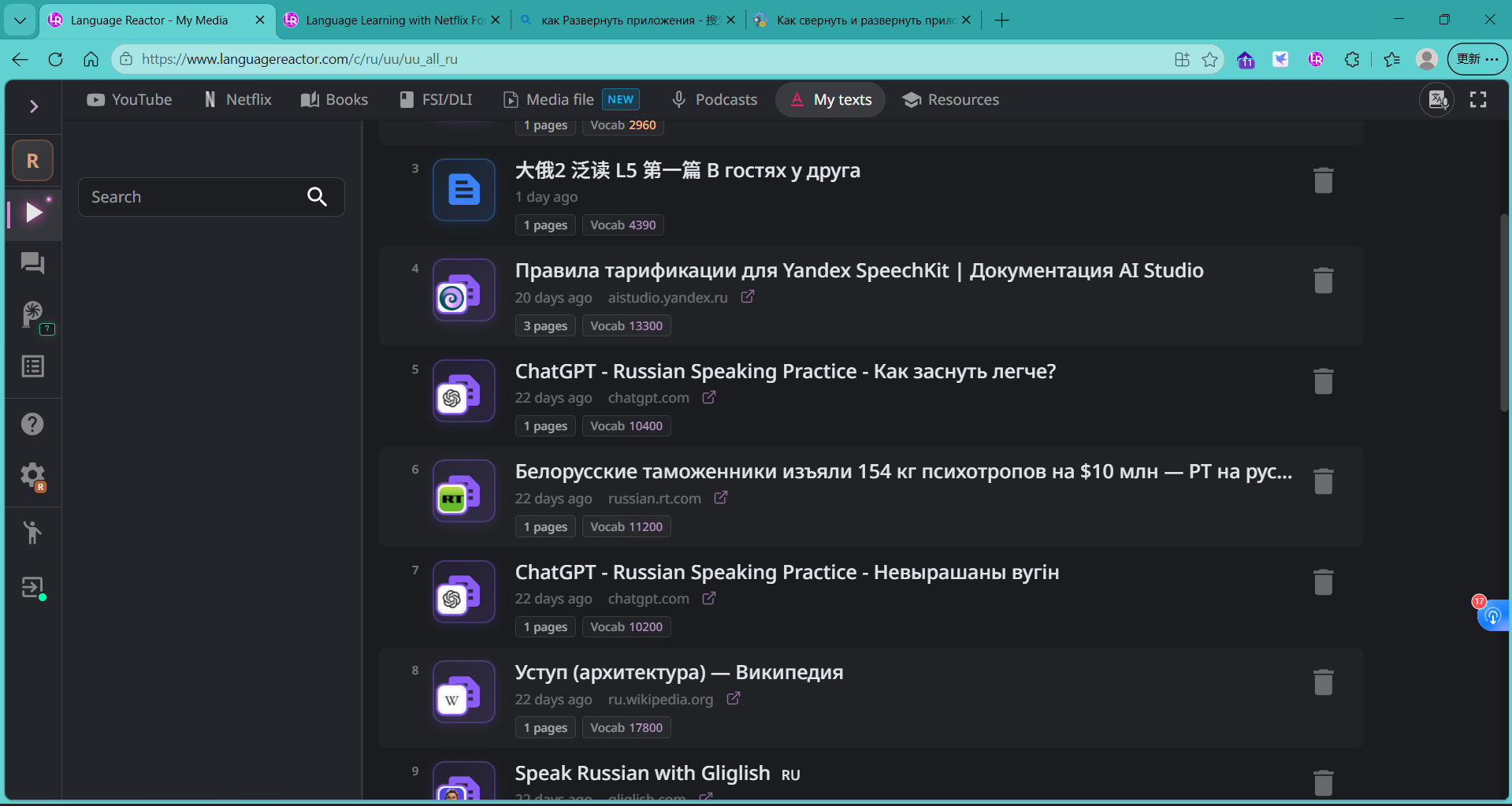The height and width of the screenshot is (806, 1512).
Task: Reload the current page
Action: click(55, 59)
